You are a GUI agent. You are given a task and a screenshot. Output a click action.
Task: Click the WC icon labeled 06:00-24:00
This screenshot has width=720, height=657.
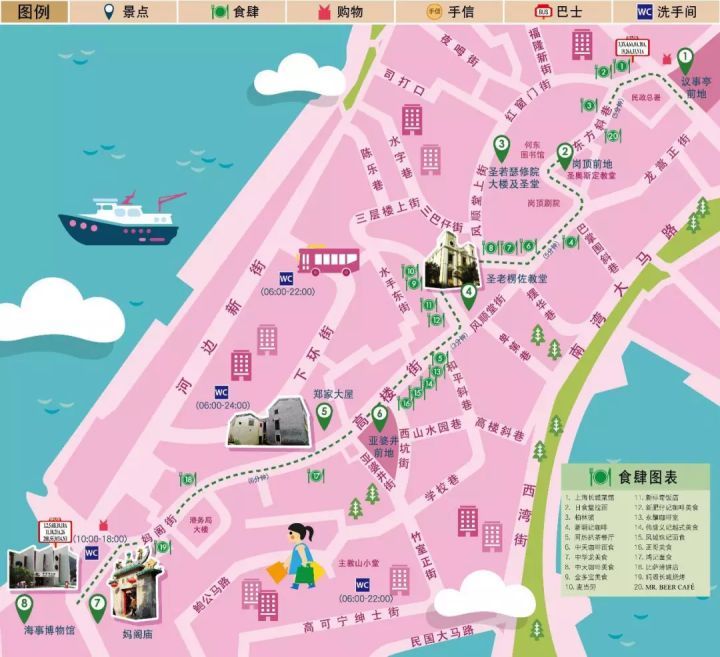[221, 392]
